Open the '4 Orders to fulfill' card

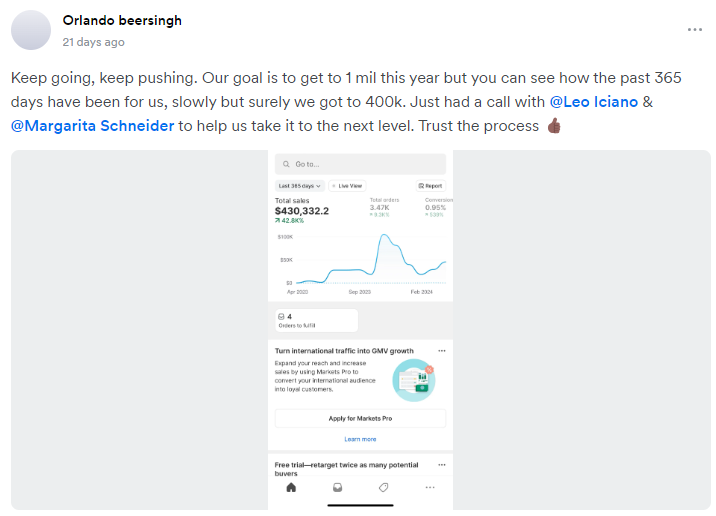pos(316,320)
